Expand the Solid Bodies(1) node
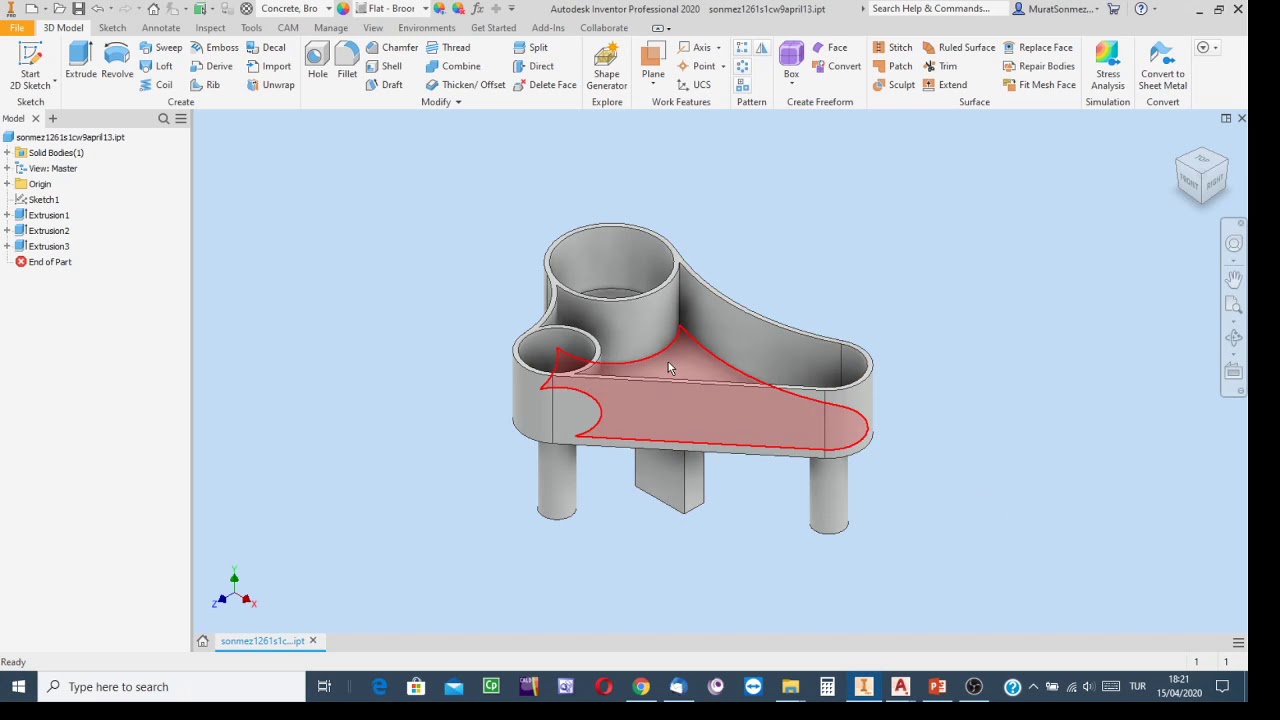The image size is (1280, 720). pos(7,153)
